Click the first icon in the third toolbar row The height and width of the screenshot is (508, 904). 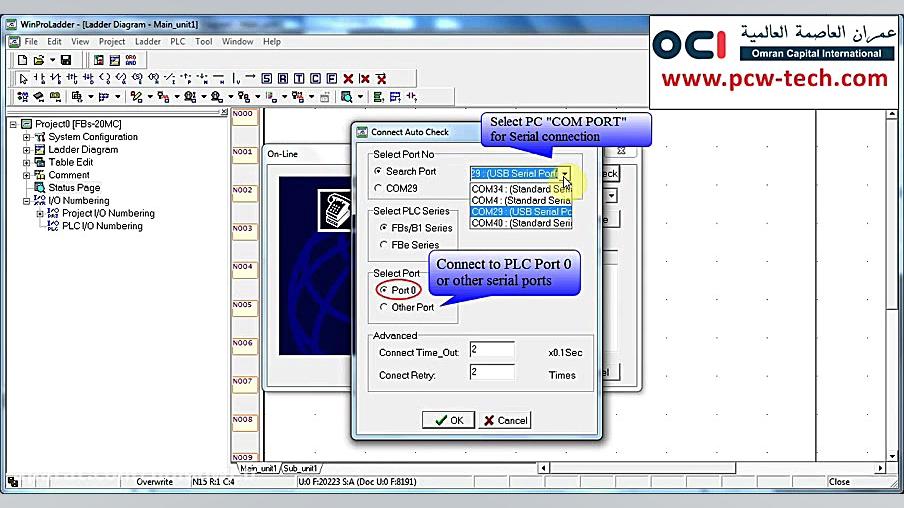(22, 97)
